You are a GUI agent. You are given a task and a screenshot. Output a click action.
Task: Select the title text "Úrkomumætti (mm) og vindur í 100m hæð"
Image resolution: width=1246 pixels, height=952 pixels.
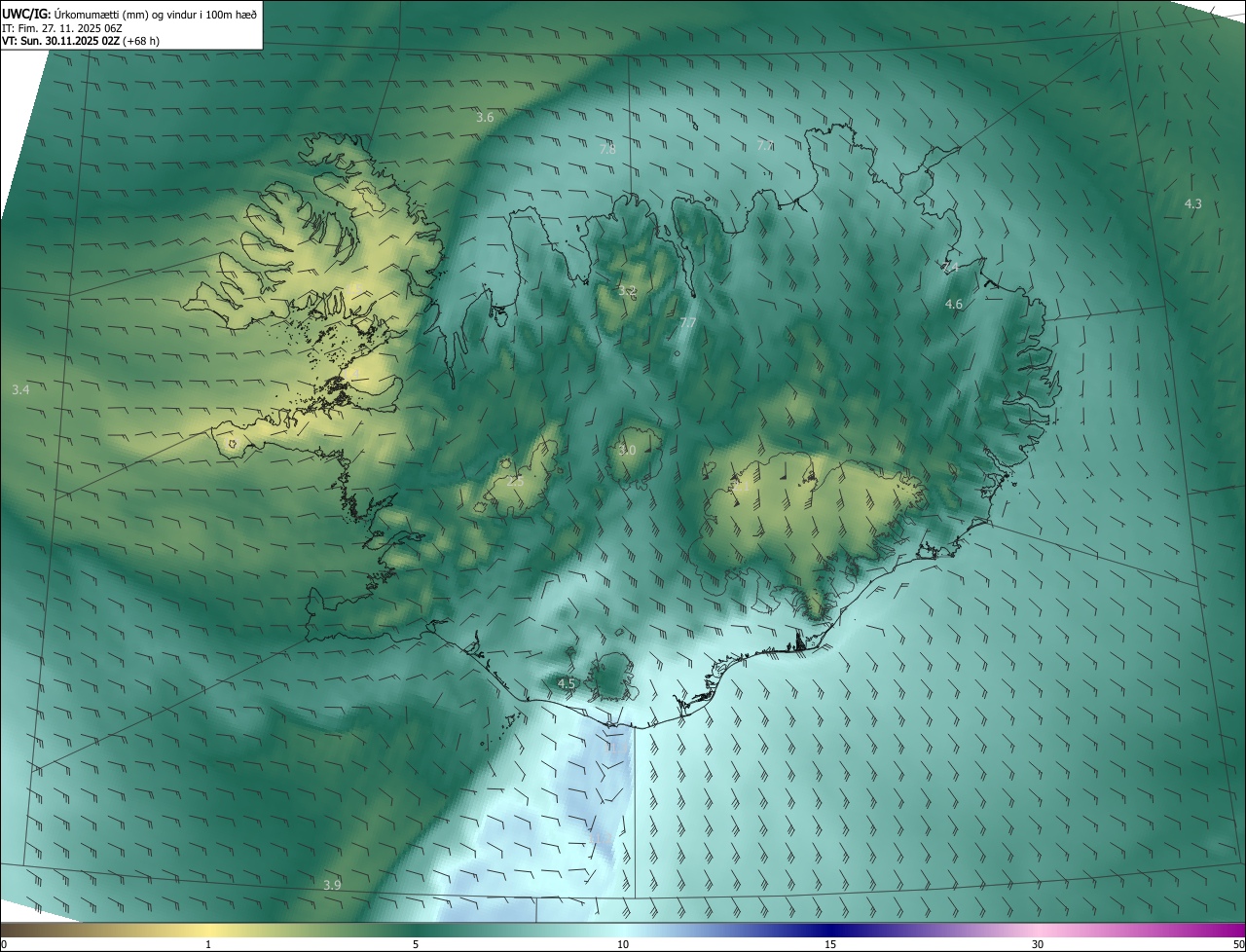pyautogui.click(x=156, y=14)
